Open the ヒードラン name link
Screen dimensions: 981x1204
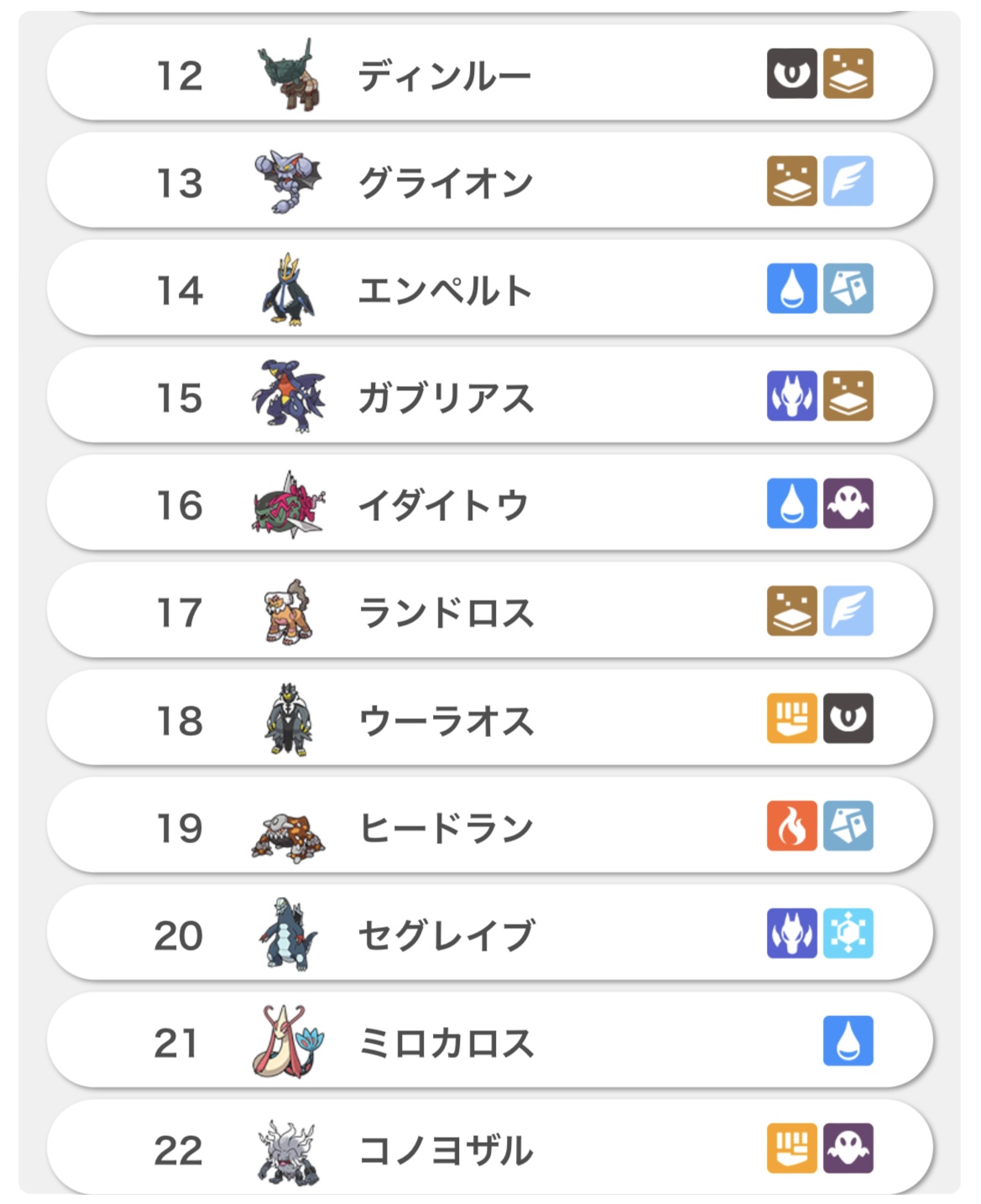coord(446,827)
